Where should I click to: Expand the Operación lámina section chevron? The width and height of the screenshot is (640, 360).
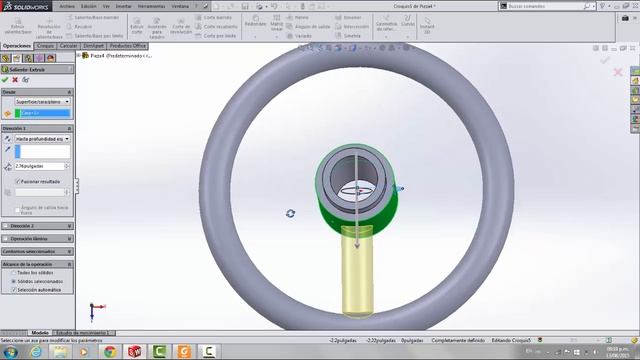[69, 239]
